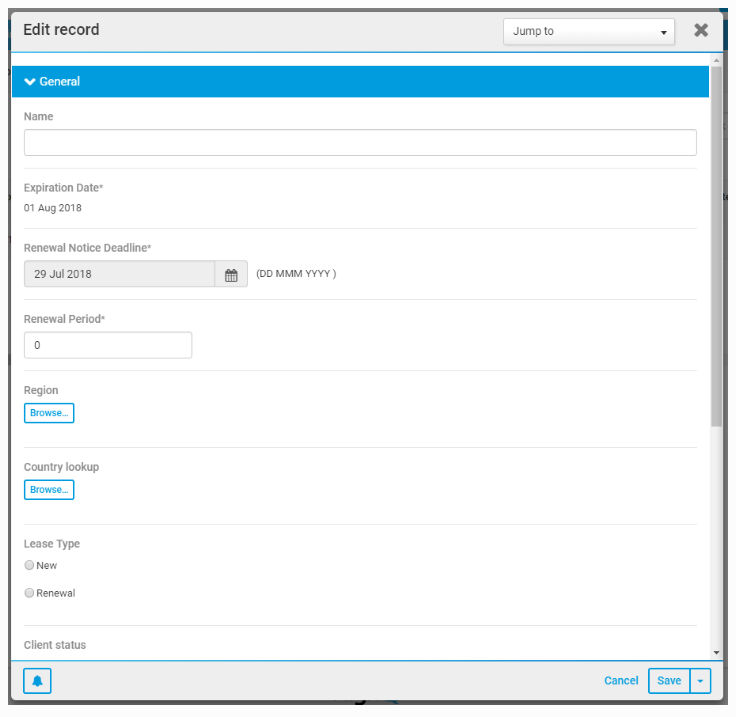Browse for a Region
Image resolution: width=736 pixels, height=717 pixels.
coord(49,413)
